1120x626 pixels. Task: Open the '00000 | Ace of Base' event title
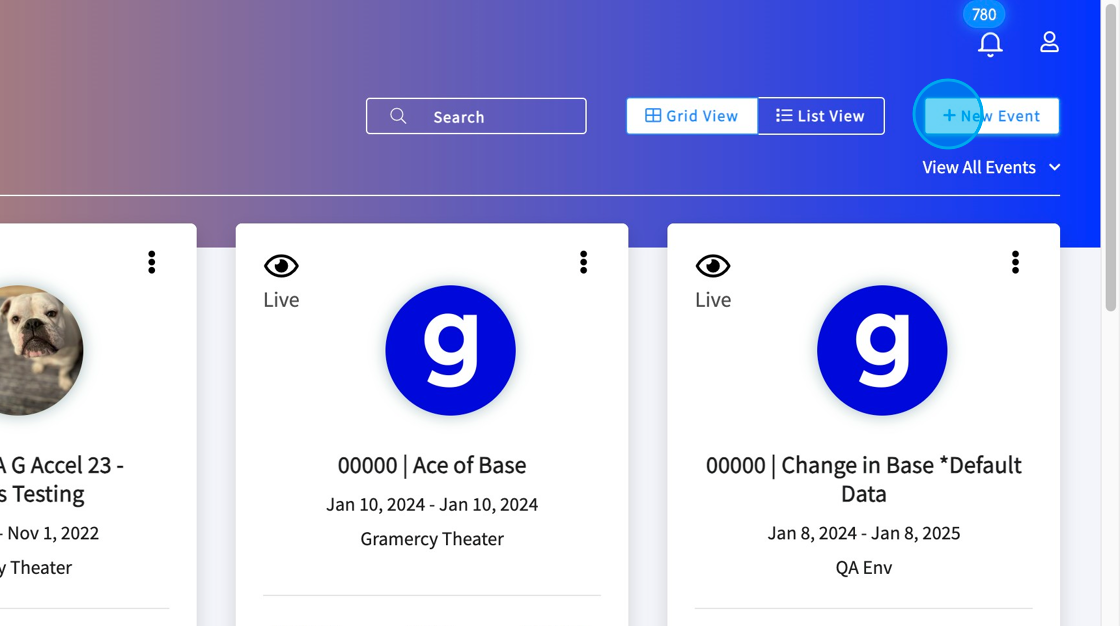point(432,465)
